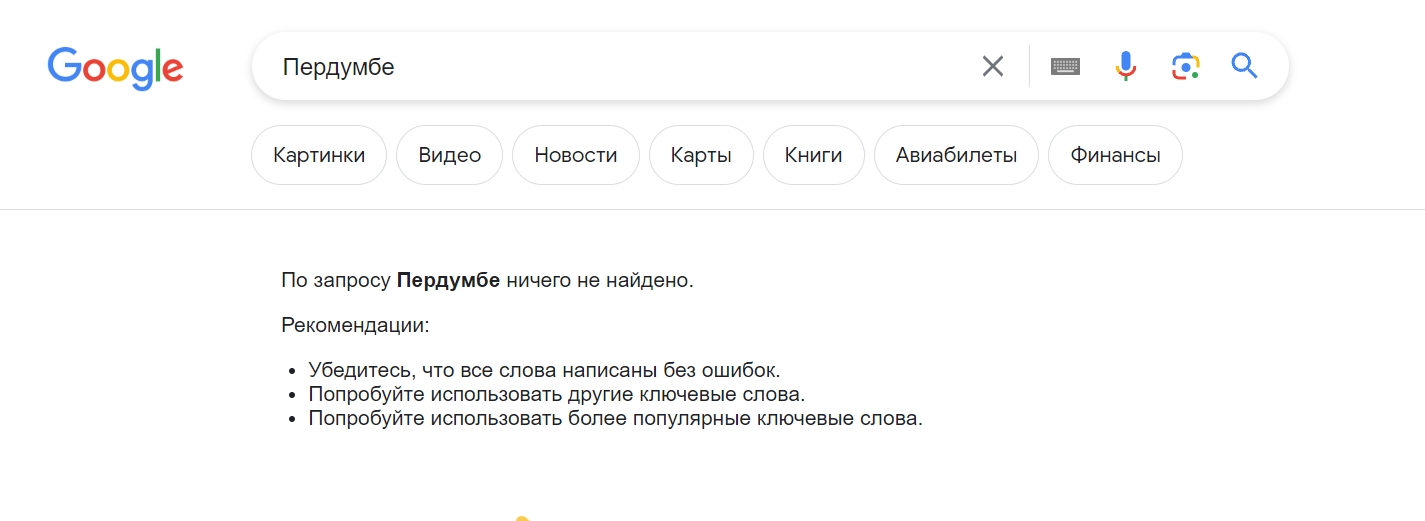Clear the search query with X
The image size is (1425, 521).
(992, 67)
